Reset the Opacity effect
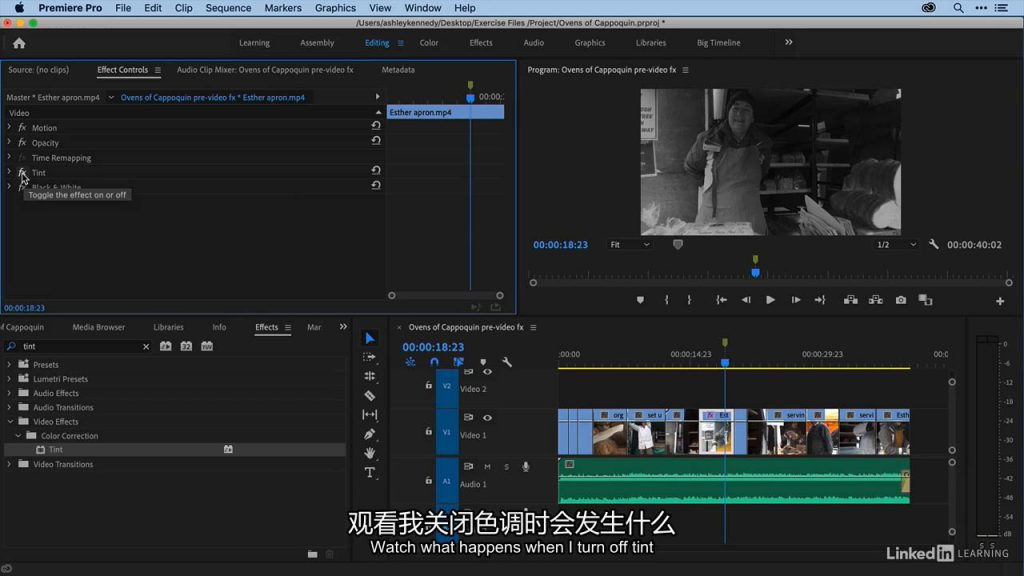 (x=376, y=140)
